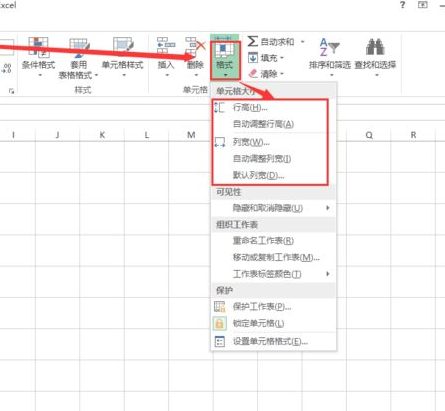Open 工作表标签颜色(T) submenu
The image size is (445, 411).
[273, 274]
